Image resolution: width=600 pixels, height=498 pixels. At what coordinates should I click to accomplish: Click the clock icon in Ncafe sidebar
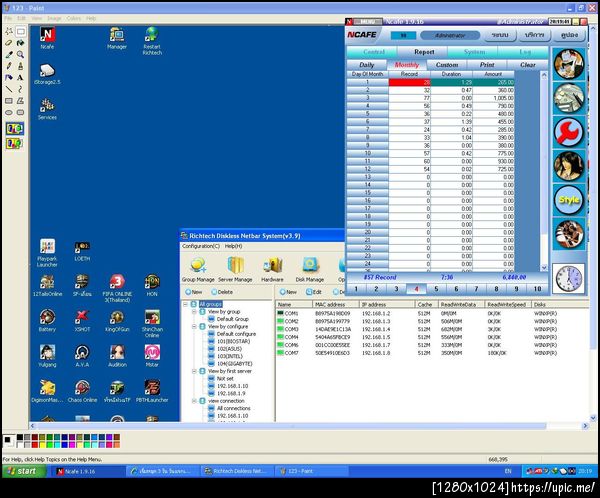click(x=569, y=279)
